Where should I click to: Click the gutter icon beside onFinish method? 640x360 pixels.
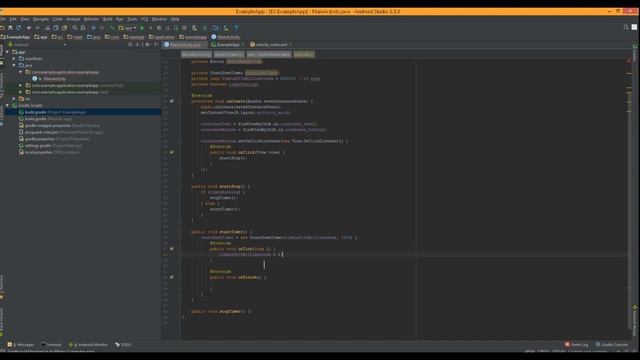(x=172, y=277)
